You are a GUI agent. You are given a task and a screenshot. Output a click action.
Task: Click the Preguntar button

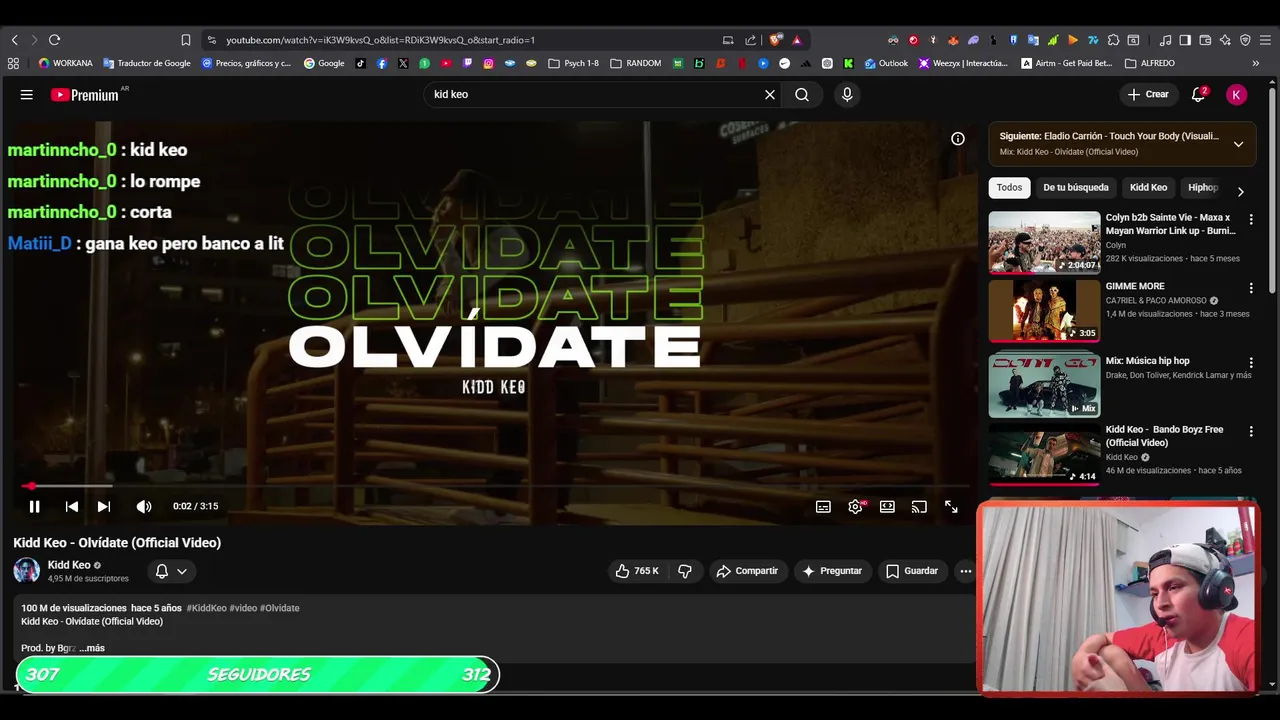pos(832,571)
